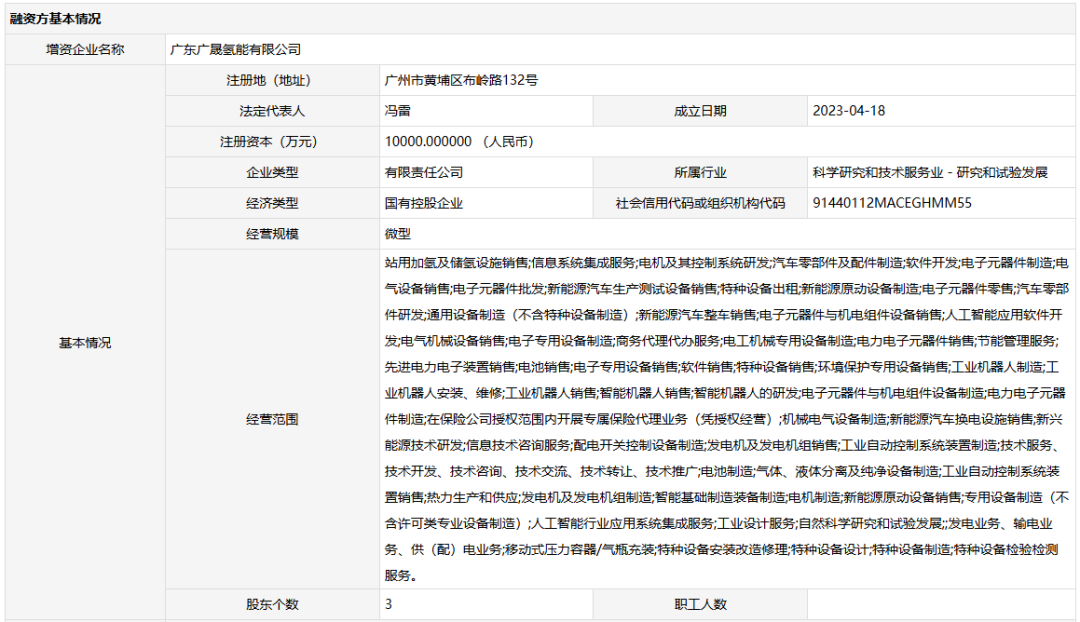Select the value 有限责任公司
Screen dimensions: 1080x622
424,173
